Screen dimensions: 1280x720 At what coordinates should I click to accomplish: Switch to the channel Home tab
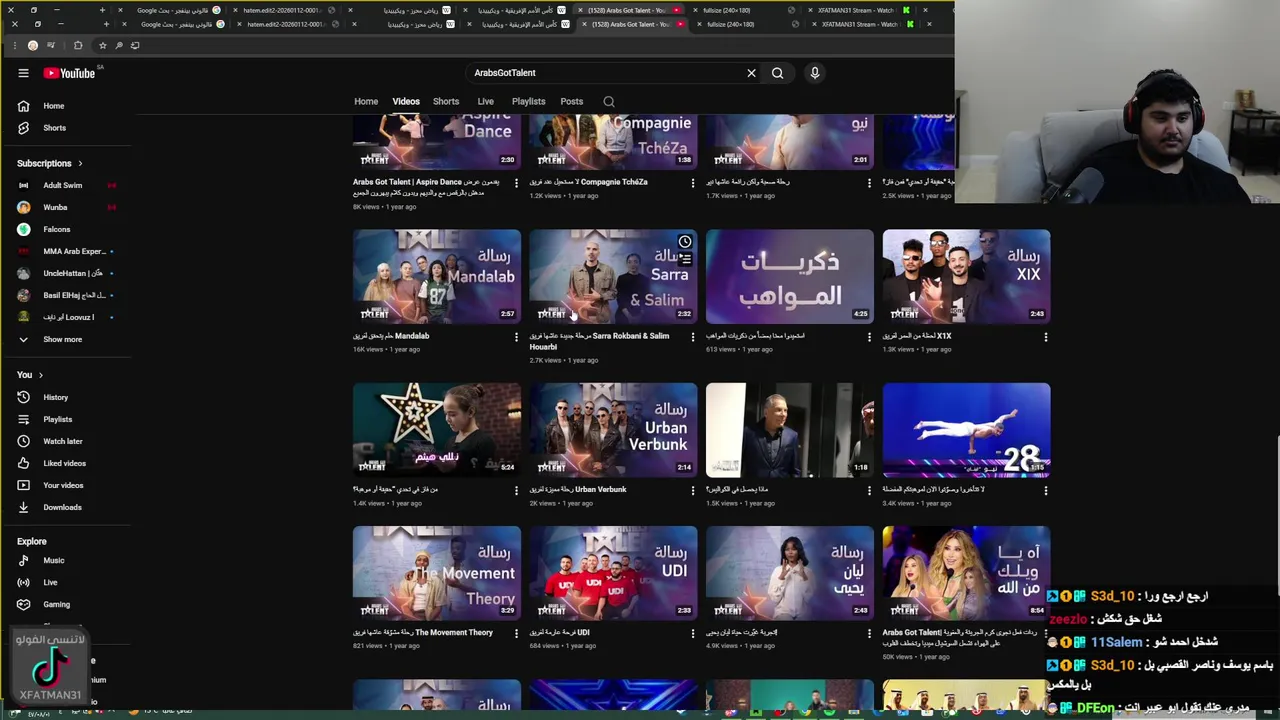(x=366, y=101)
